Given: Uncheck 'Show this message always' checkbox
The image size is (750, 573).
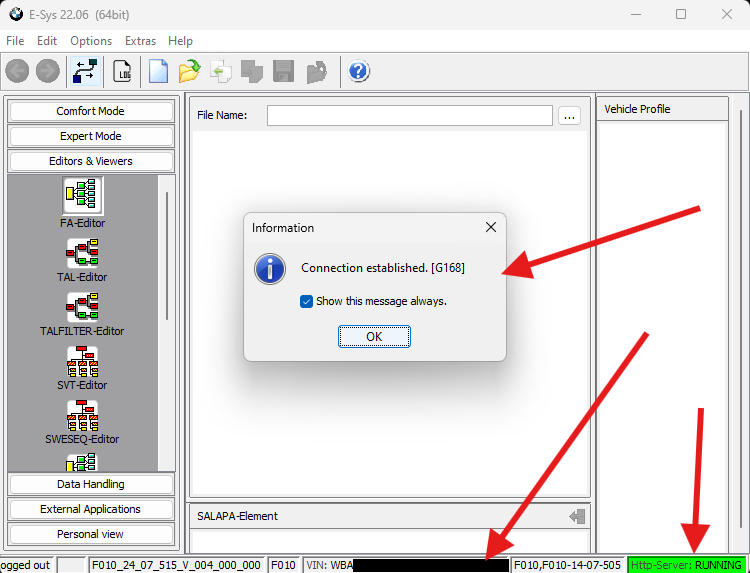Looking at the screenshot, I should [306, 301].
